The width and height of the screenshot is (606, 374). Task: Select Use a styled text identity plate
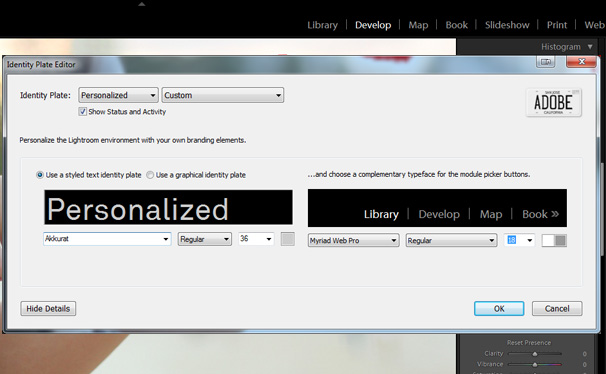pyautogui.click(x=40, y=175)
